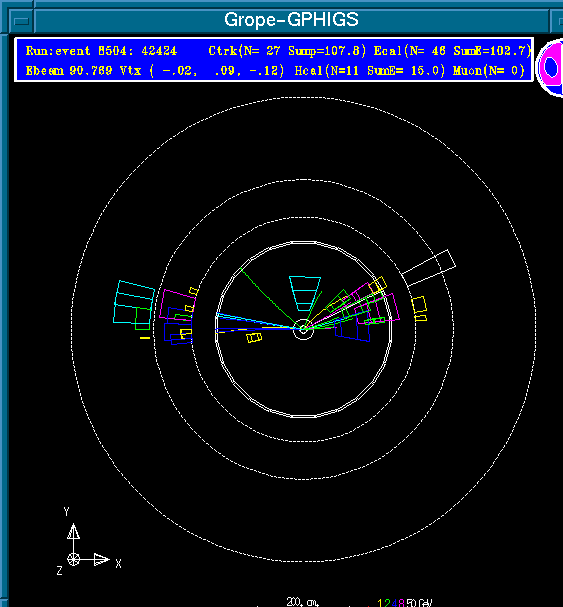Image resolution: width=563 pixels, height=607 pixels.
Task: Click the yellow 1 GeV energy legend digit
Action: [380, 603]
